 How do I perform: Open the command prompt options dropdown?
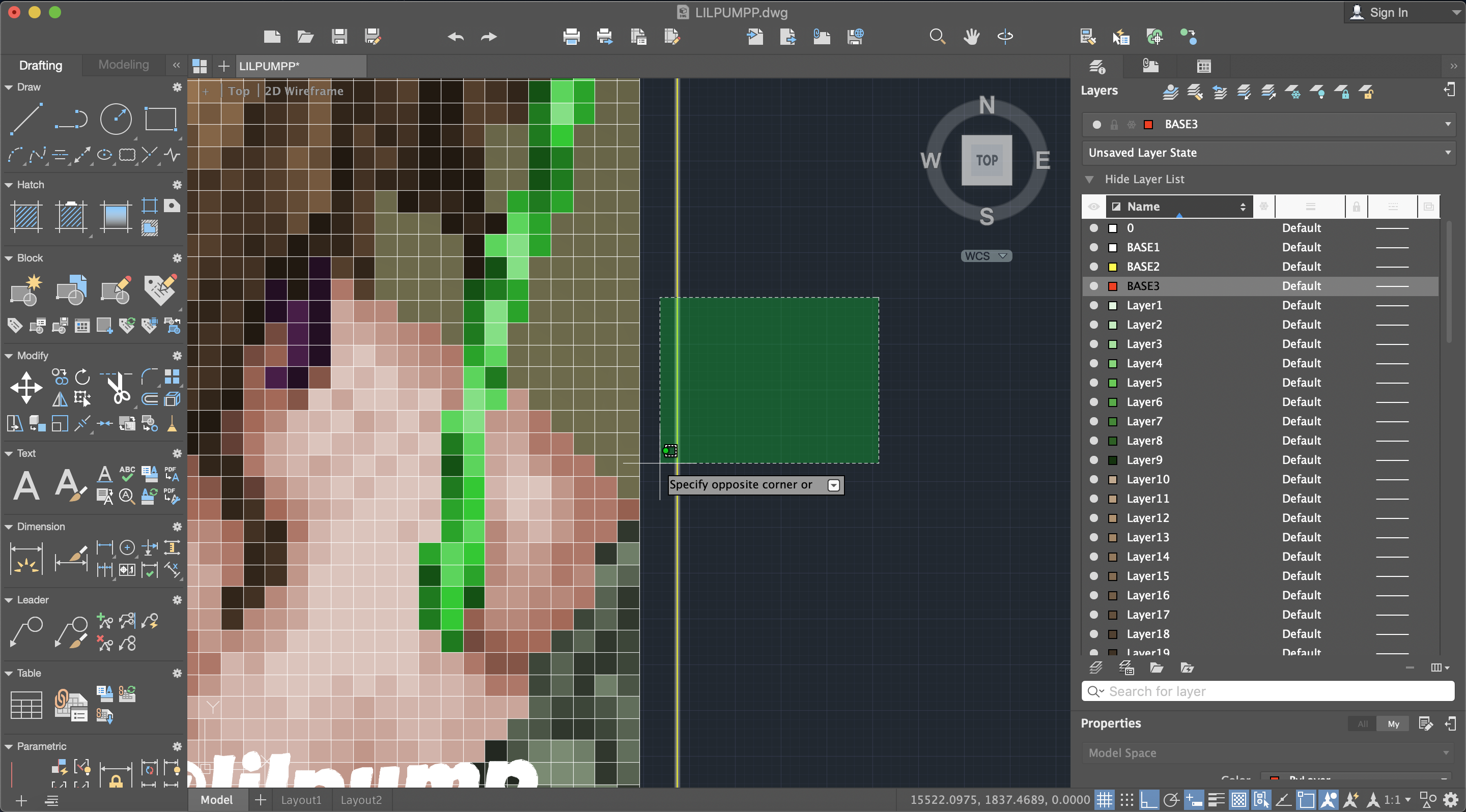coord(834,485)
